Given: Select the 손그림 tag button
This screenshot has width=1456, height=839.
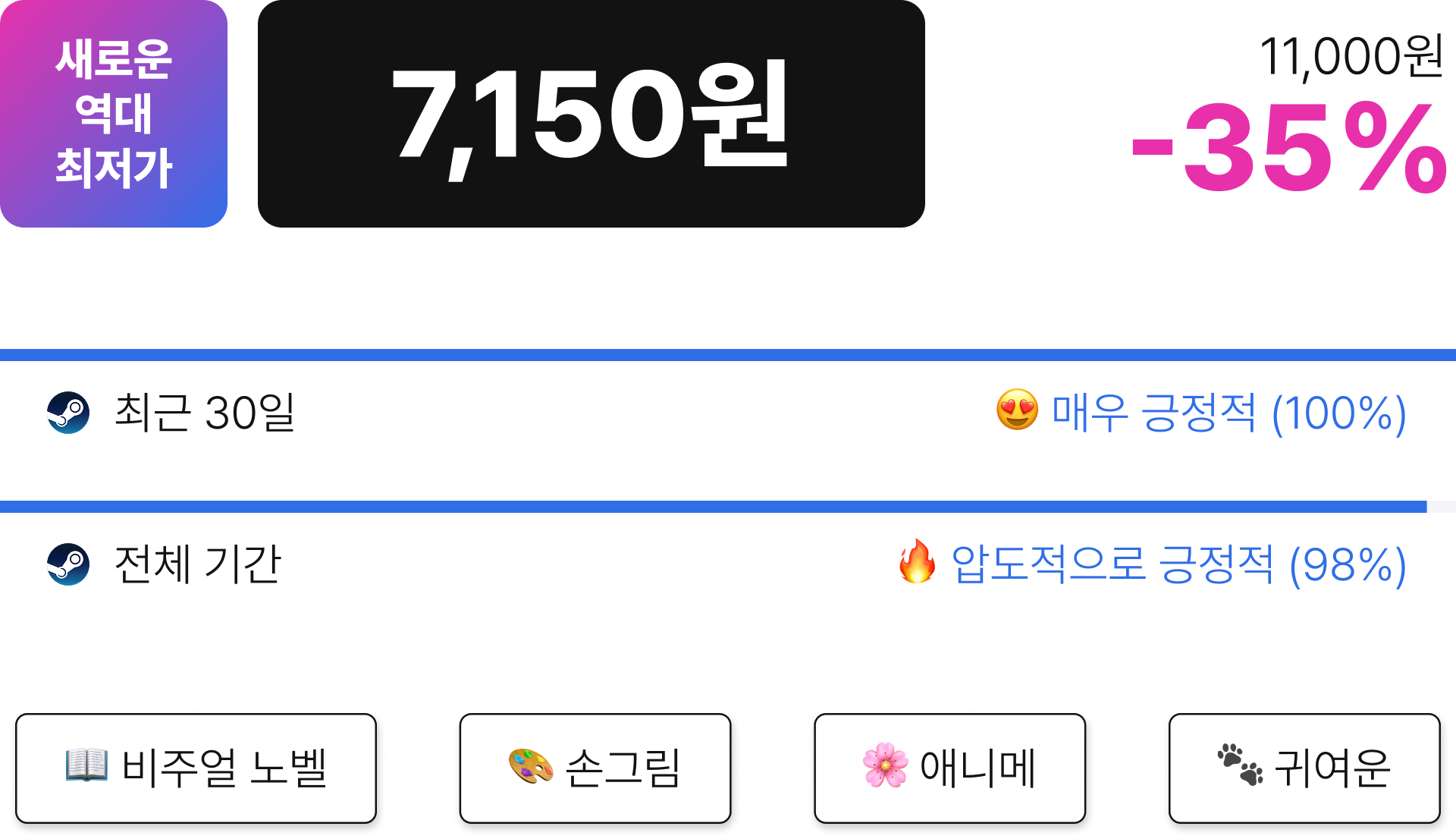Looking at the screenshot, I should [x=595, y=768].
